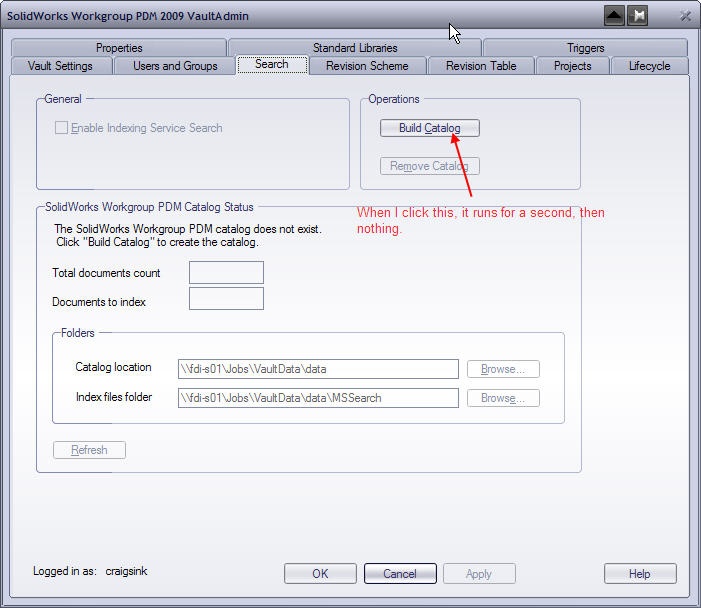Browse for Index files folder
The width and height of the screenshot is (701, 608).
(x=503, y=398)
